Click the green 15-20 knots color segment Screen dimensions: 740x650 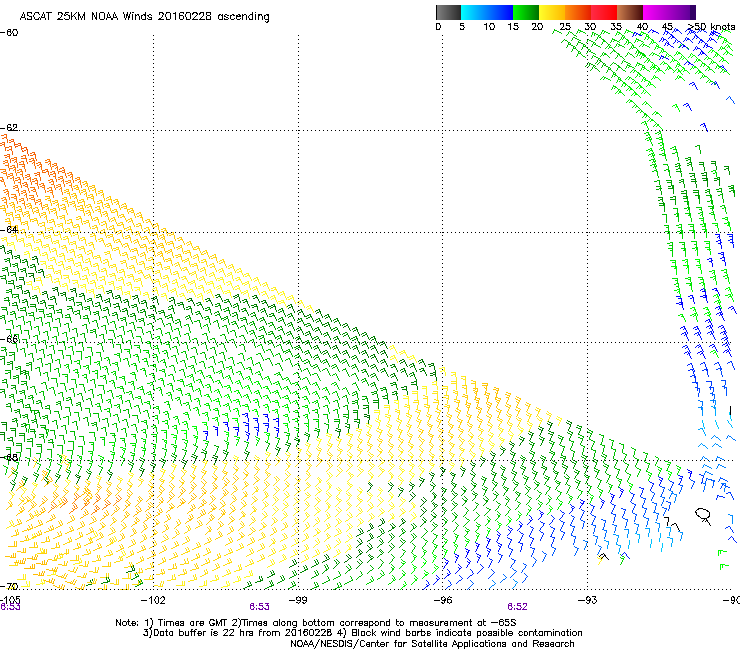[x=526, y=12]
